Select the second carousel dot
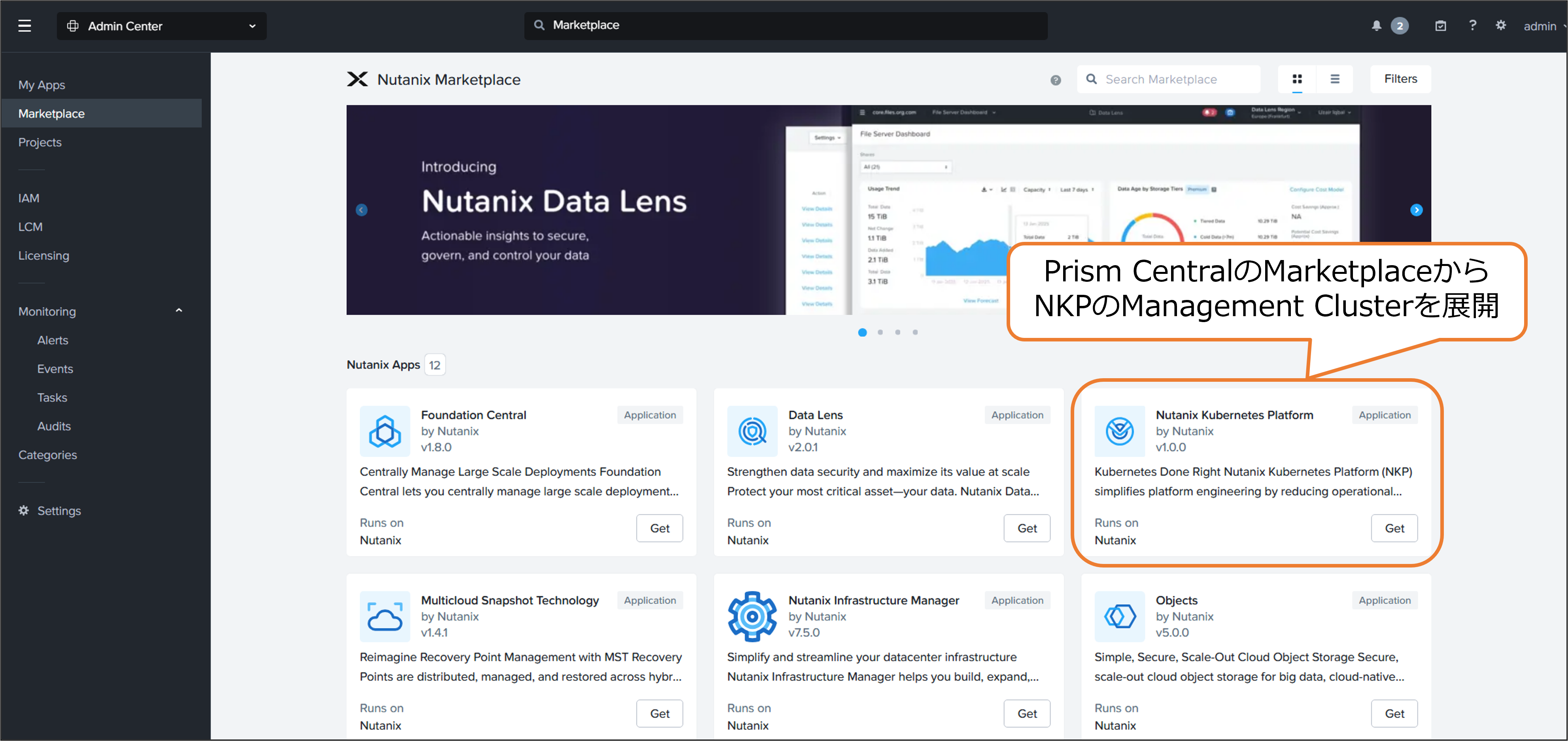Viewport: 1568px width, 741px height. point(880,332)
